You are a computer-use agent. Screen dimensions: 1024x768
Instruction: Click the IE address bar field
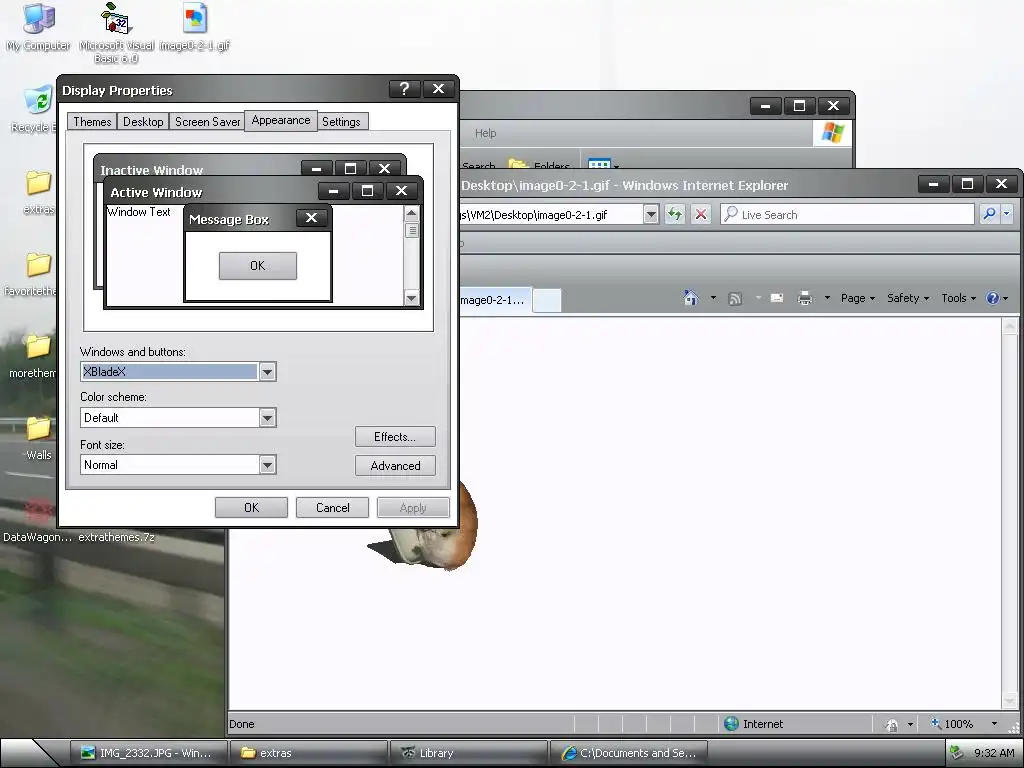(x=550, y=214)
